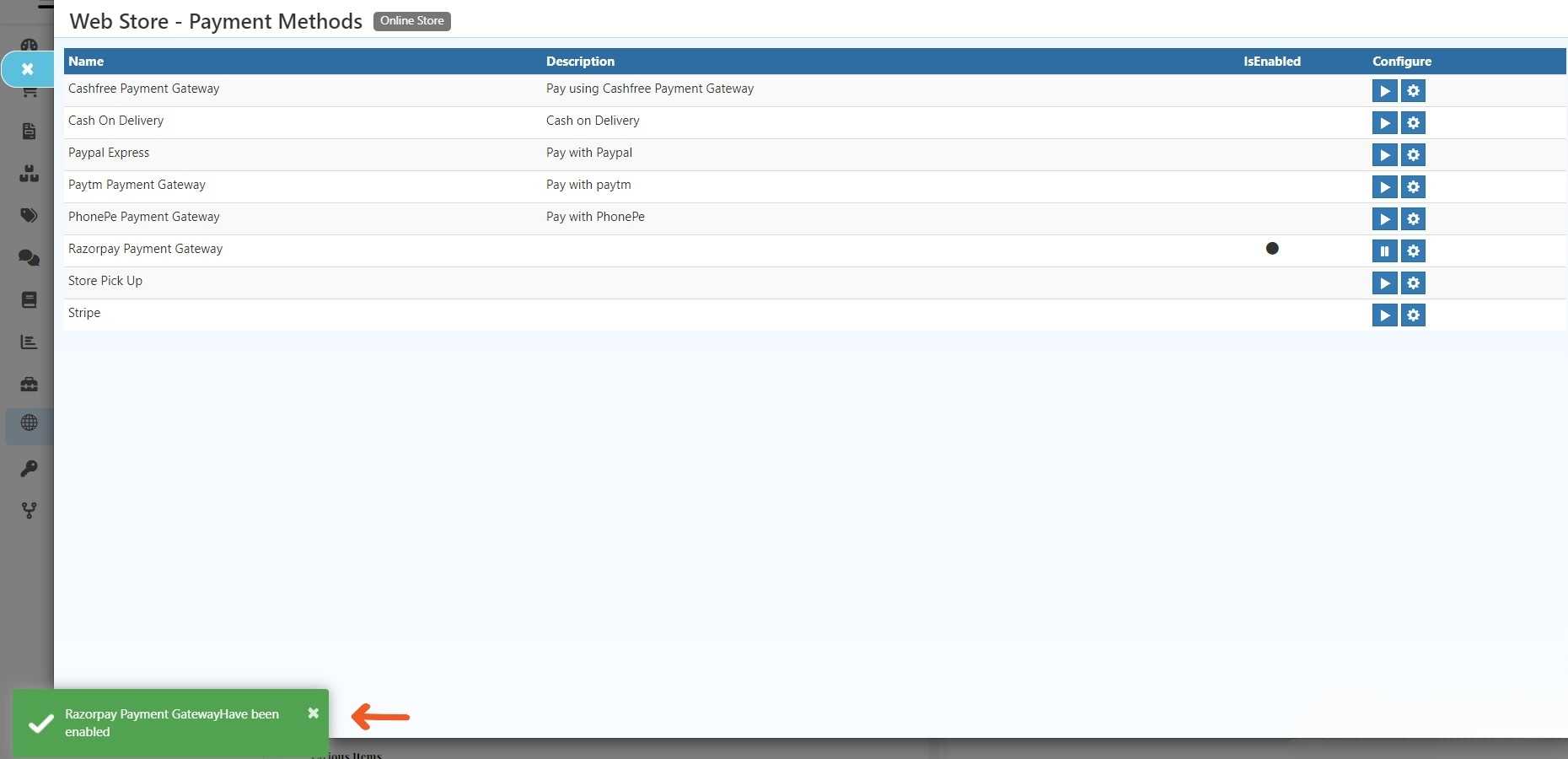The width and height of the screenshot is (1568, 759).
Task: Open the tags icon in sidebar
Action: tap(30, 216)
